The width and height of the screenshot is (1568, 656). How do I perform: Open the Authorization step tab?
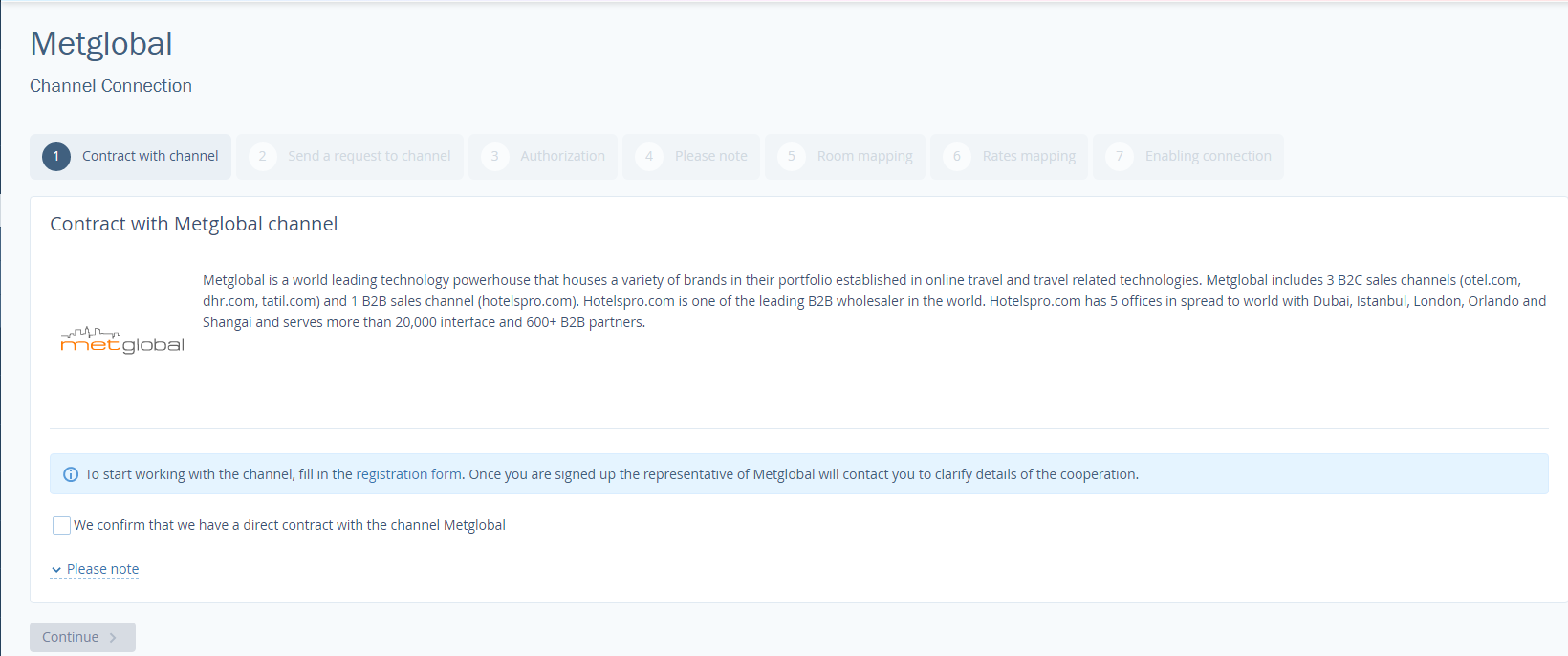pos(543,157)
